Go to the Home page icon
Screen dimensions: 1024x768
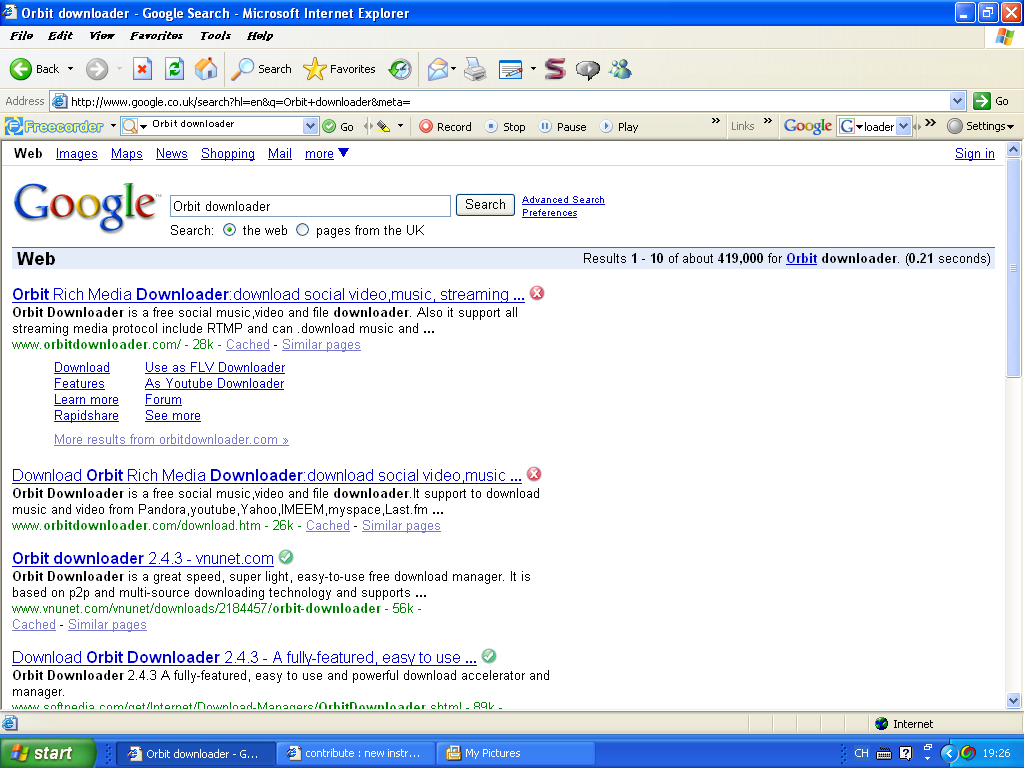tap(206, 69)
